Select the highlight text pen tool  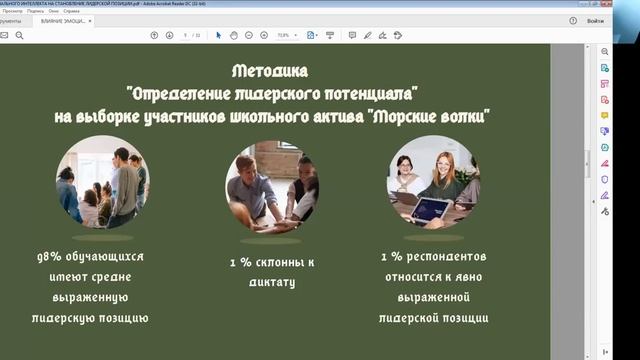[x=367, y=36]
